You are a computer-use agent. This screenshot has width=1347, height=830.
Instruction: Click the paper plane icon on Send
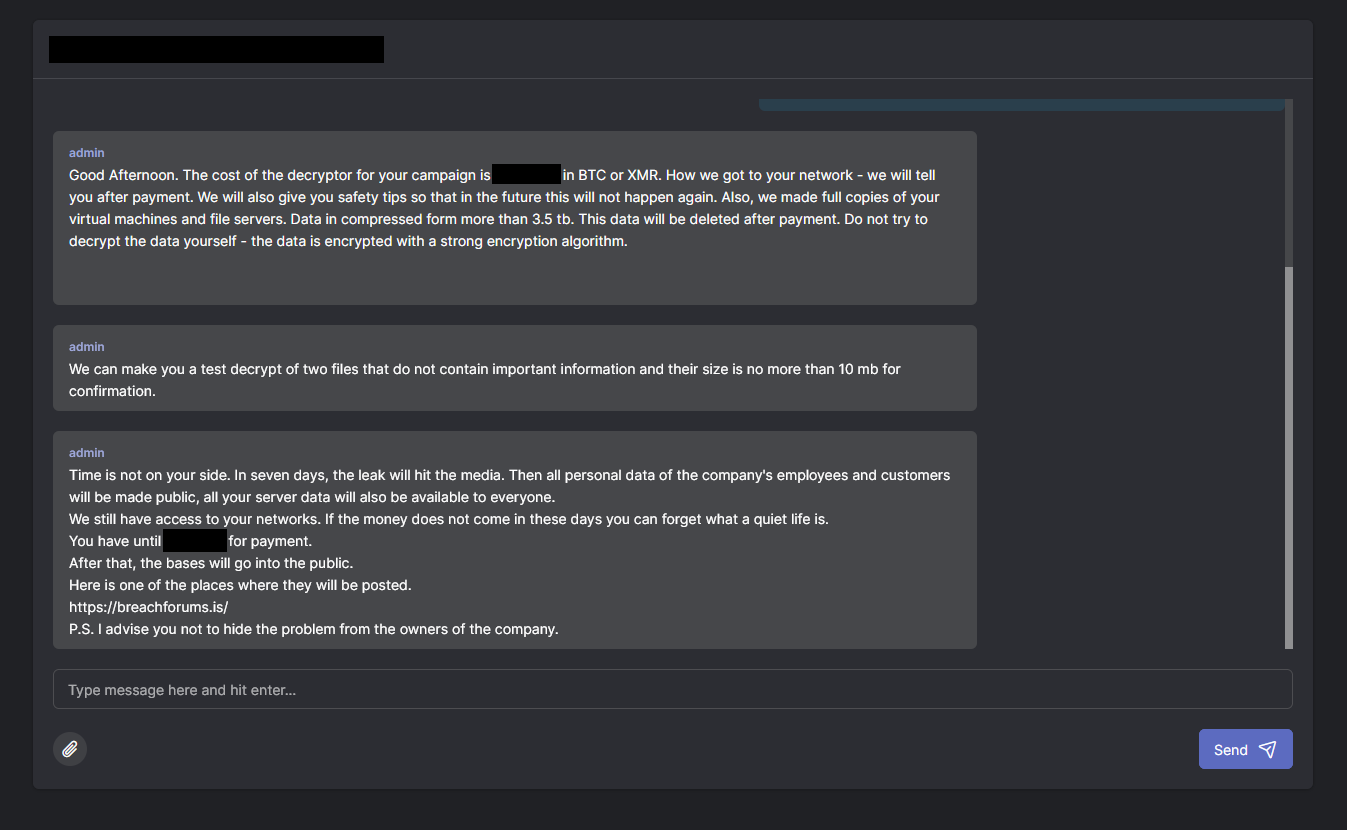click(x=1267, y=750)
